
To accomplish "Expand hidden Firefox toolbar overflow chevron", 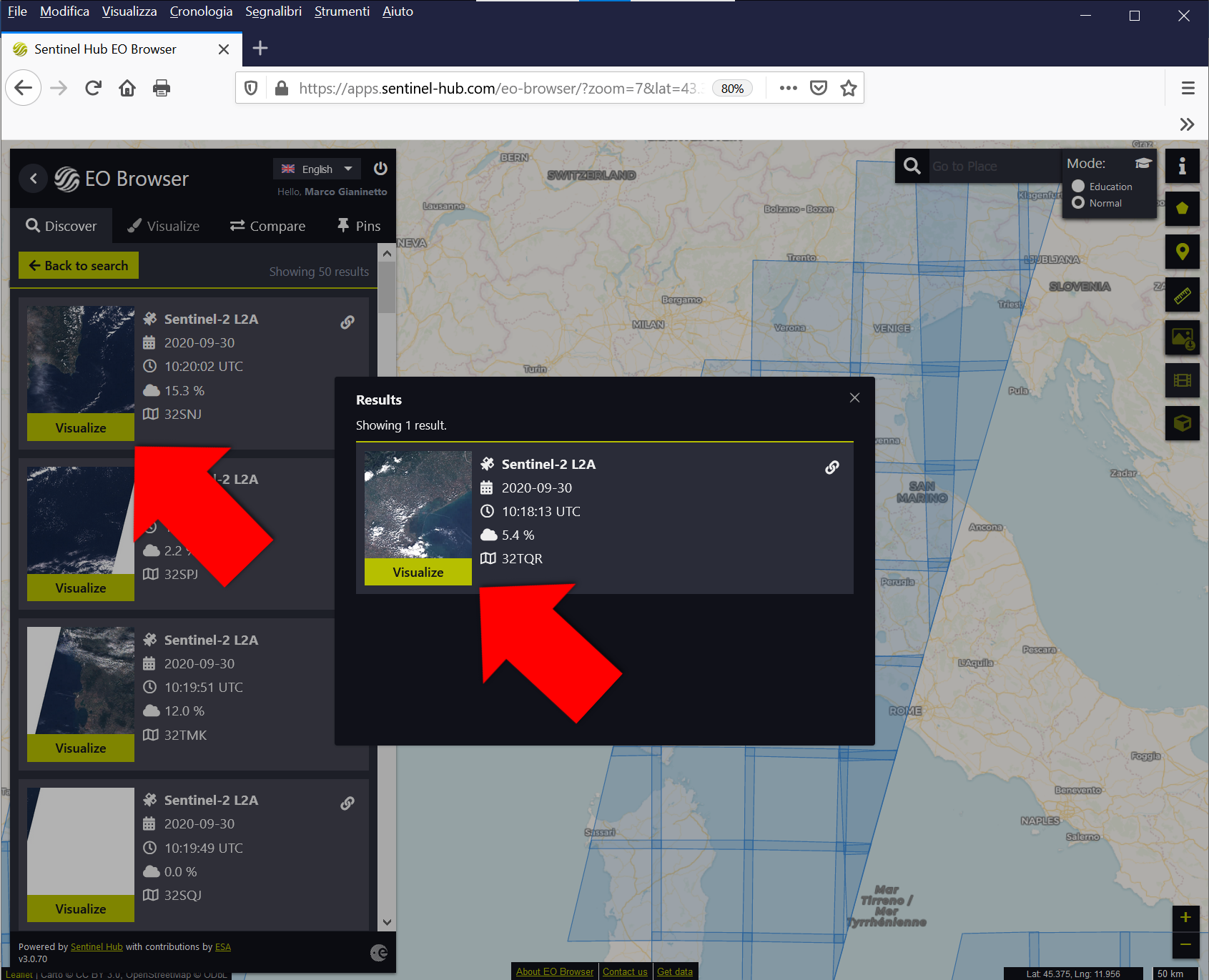I will click(x=1187, y=124).
